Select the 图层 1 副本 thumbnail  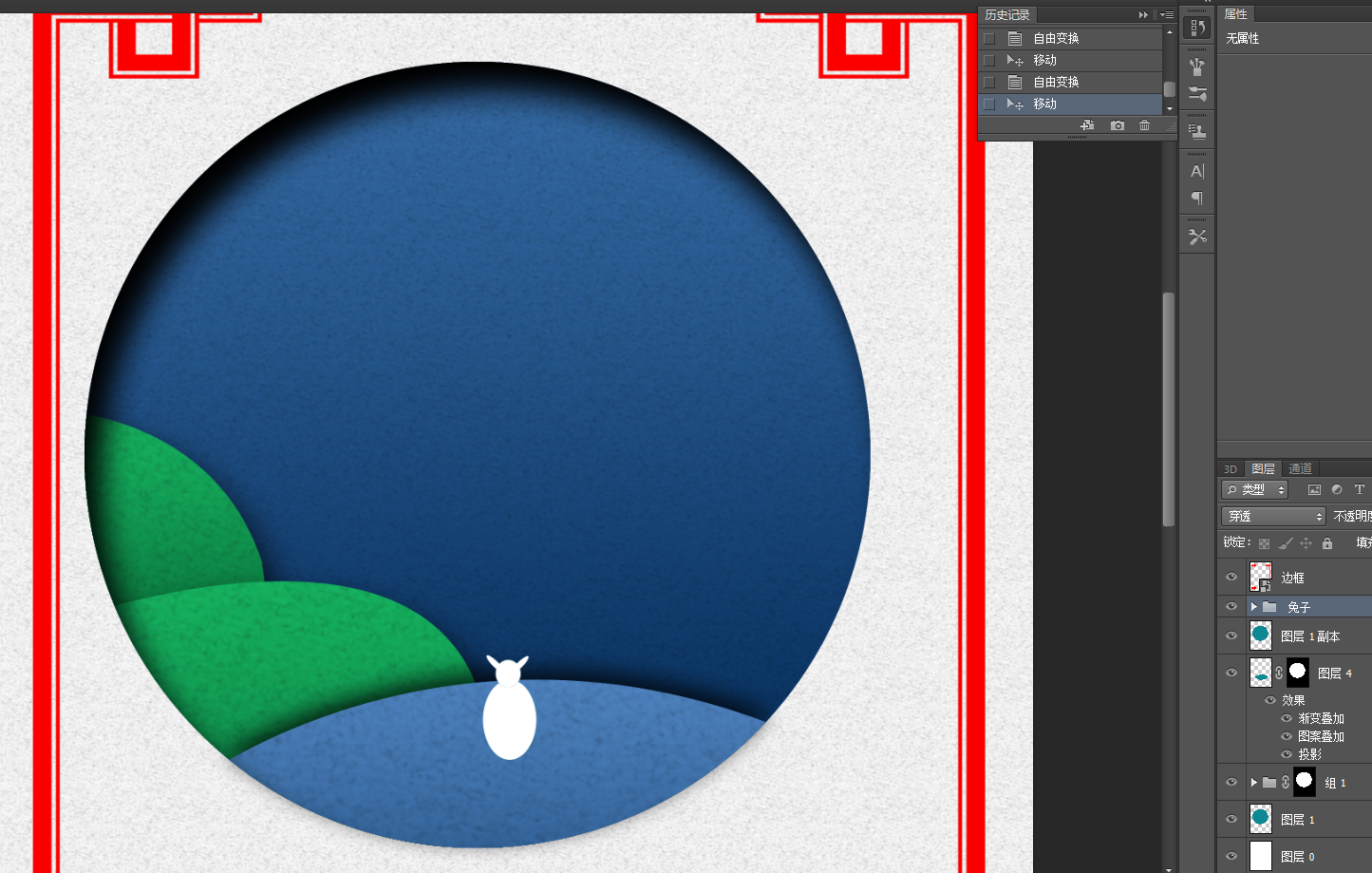(1261, 636)
